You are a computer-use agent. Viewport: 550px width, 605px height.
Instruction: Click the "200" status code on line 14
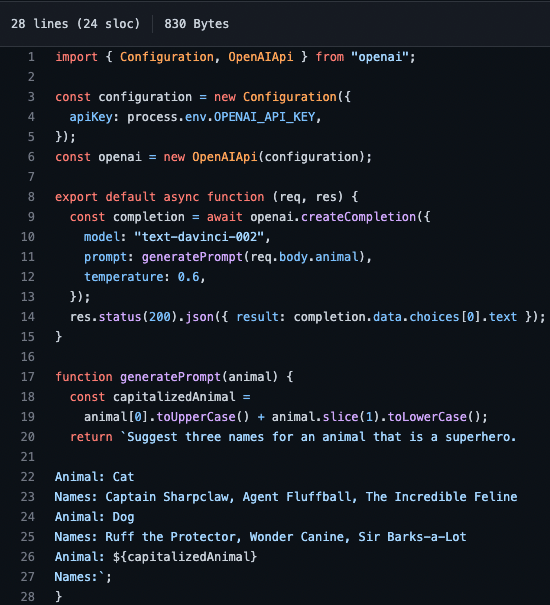(160, 317)
